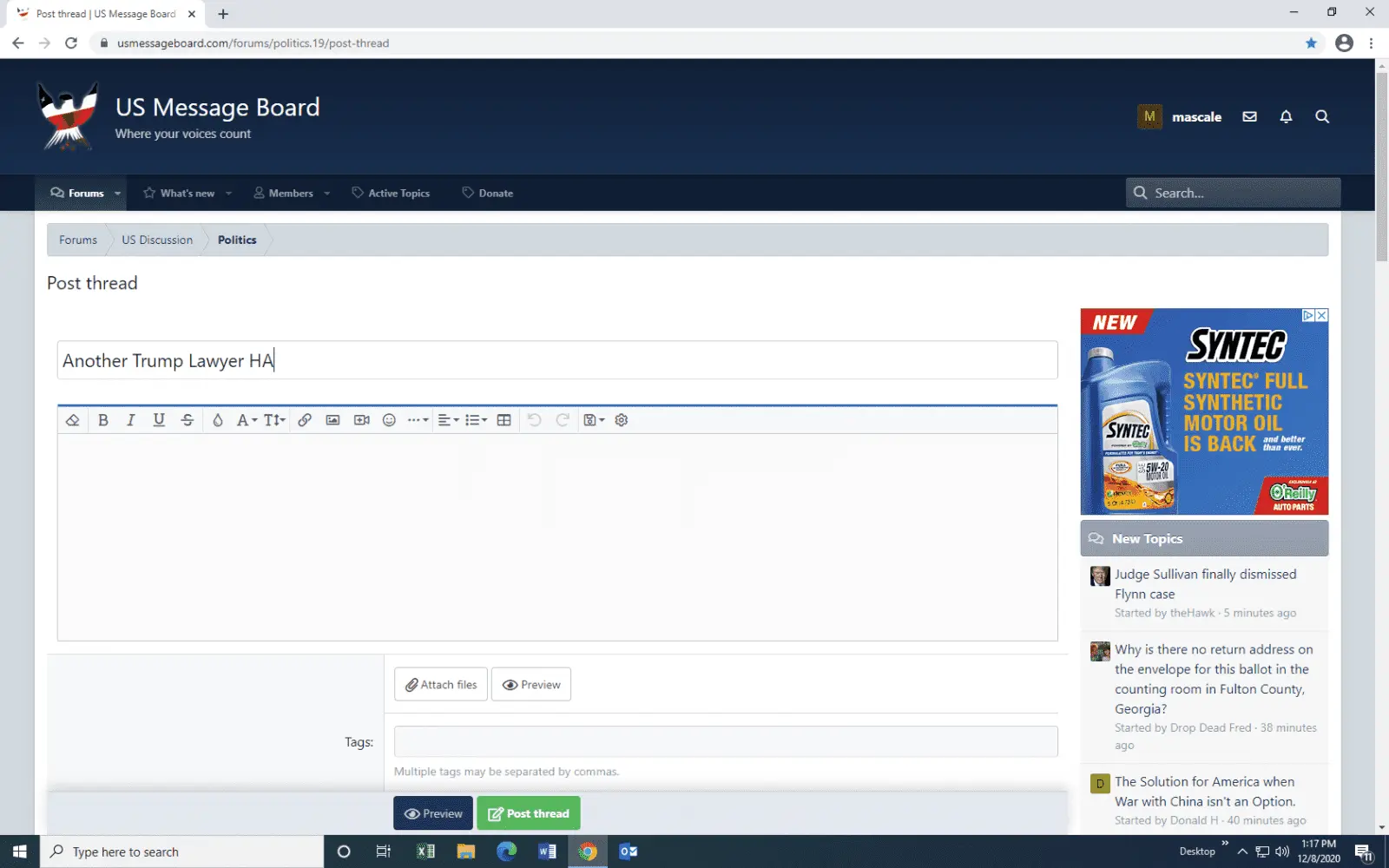This screenshot has height=868, width=1389.
Task: Click the white Preview button beside Attach files
Action: [531, 684]
